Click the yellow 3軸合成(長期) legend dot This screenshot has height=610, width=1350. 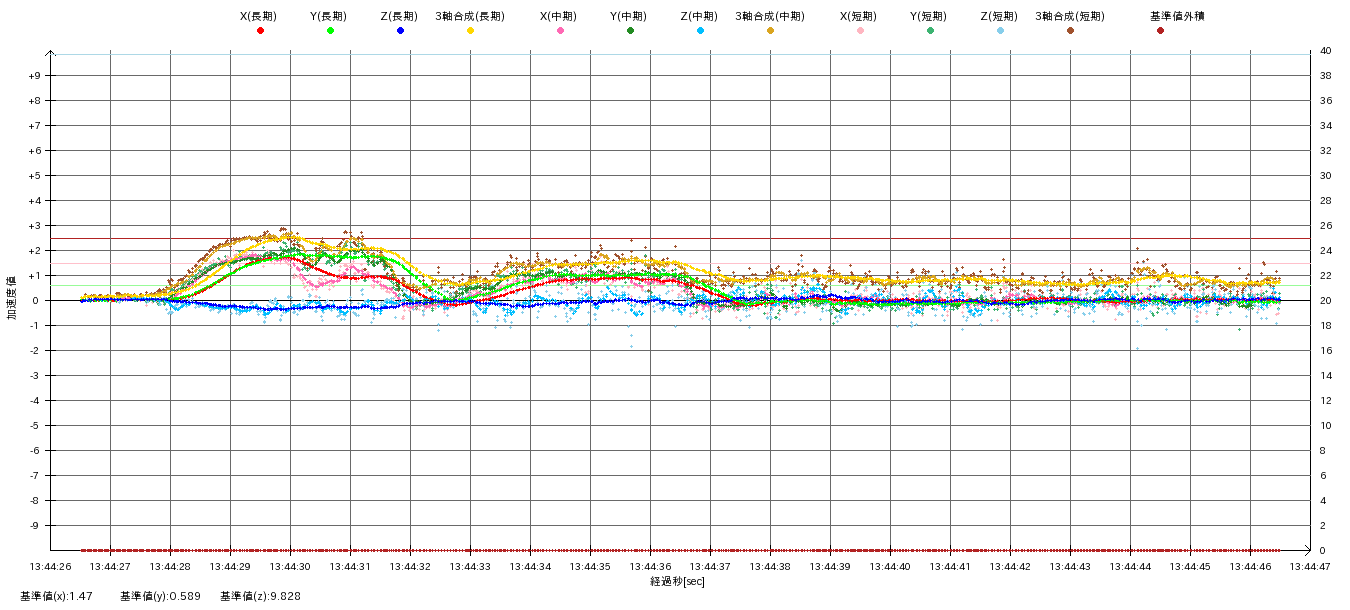[x=470, y=31]
